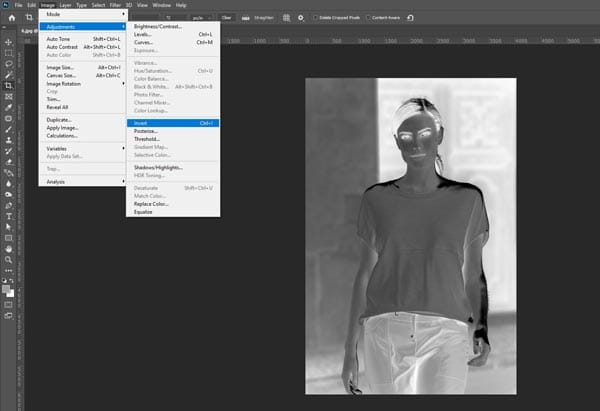Open the Edit Toolbar three-dots button

(x=8, y=271)
